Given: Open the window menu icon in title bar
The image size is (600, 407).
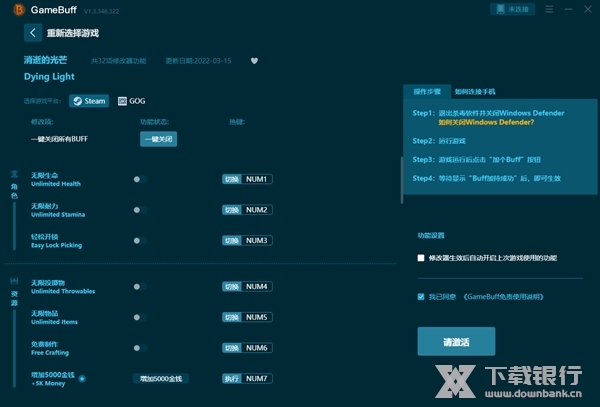Looking at the screenshot, I should tap(551, 8).
